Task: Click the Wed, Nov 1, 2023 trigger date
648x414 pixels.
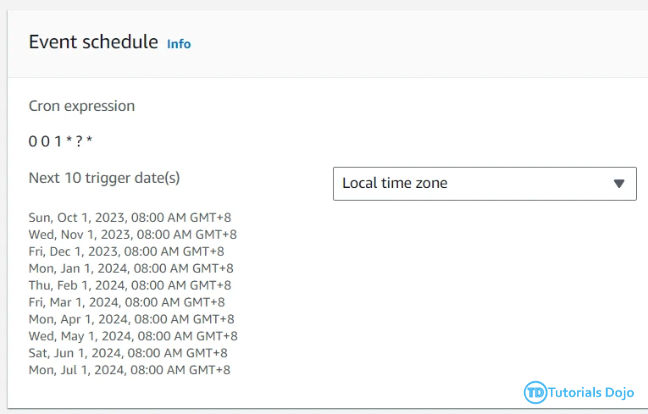Action: [x=133, y=234]
